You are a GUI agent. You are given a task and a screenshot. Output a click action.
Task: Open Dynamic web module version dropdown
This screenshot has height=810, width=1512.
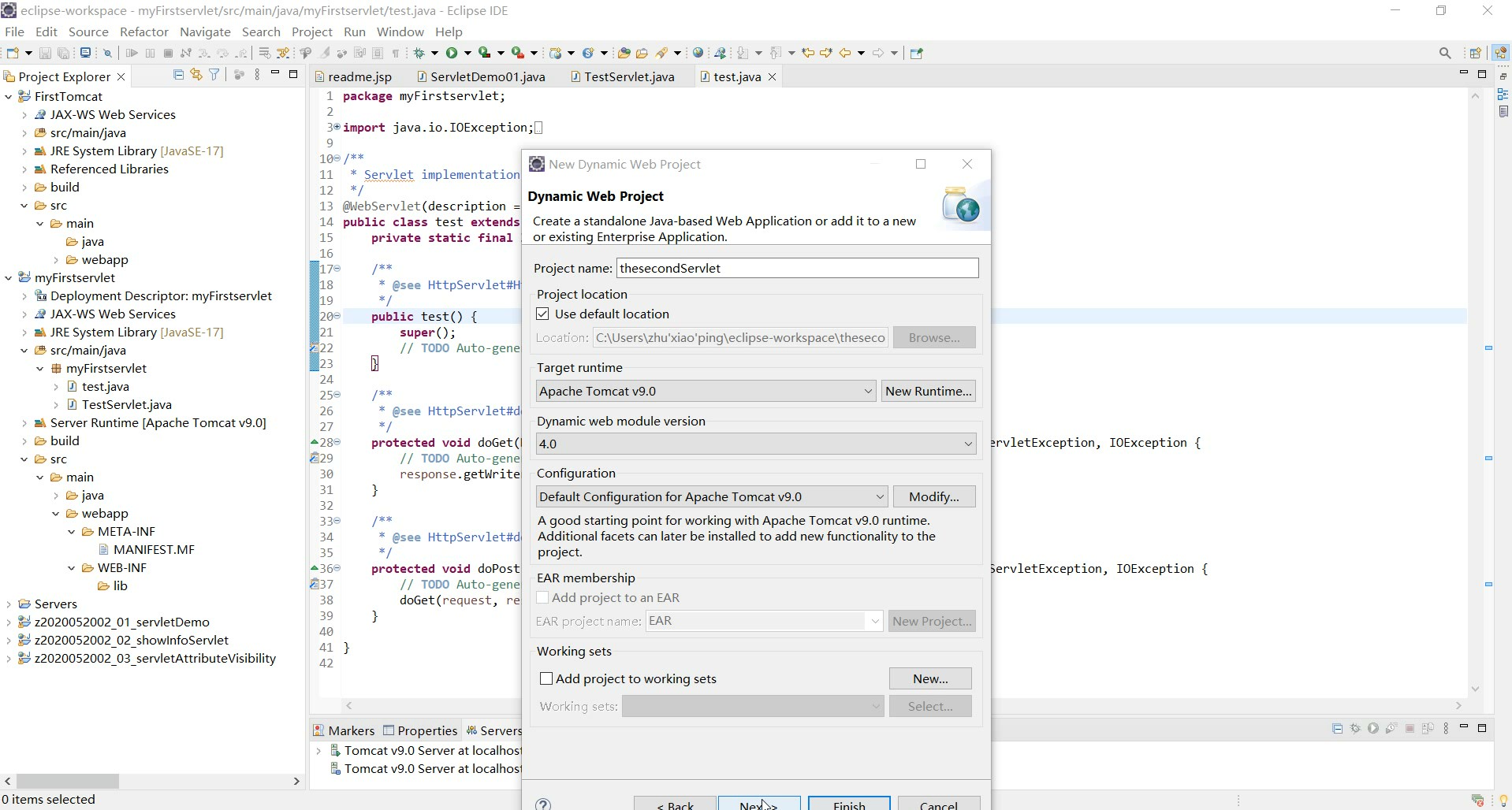tap(756, 444)
